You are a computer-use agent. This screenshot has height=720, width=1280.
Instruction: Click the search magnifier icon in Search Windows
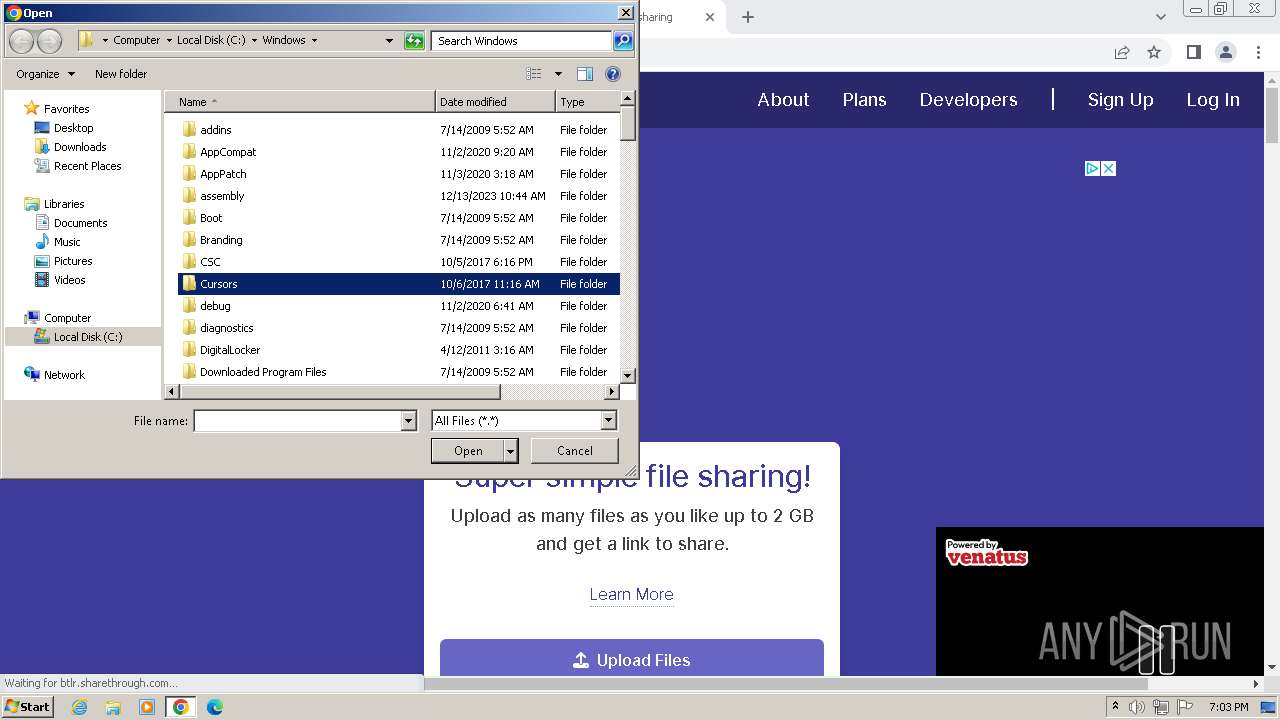(623, 41)
